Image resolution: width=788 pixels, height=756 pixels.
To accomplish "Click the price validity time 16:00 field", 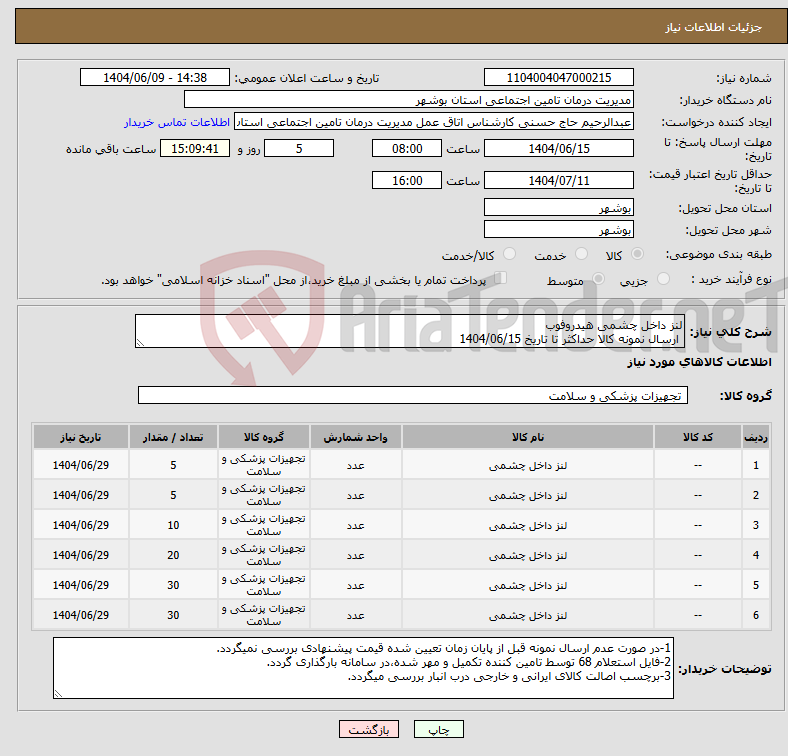I will click(x=407, y=180).
